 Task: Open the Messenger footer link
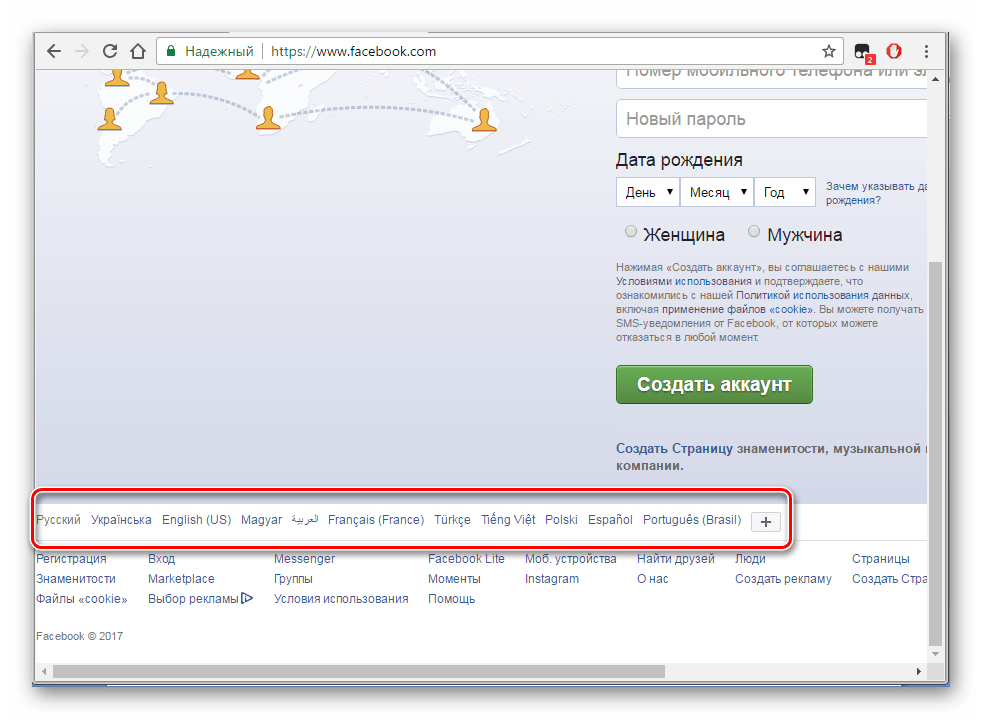coord(304,559)
